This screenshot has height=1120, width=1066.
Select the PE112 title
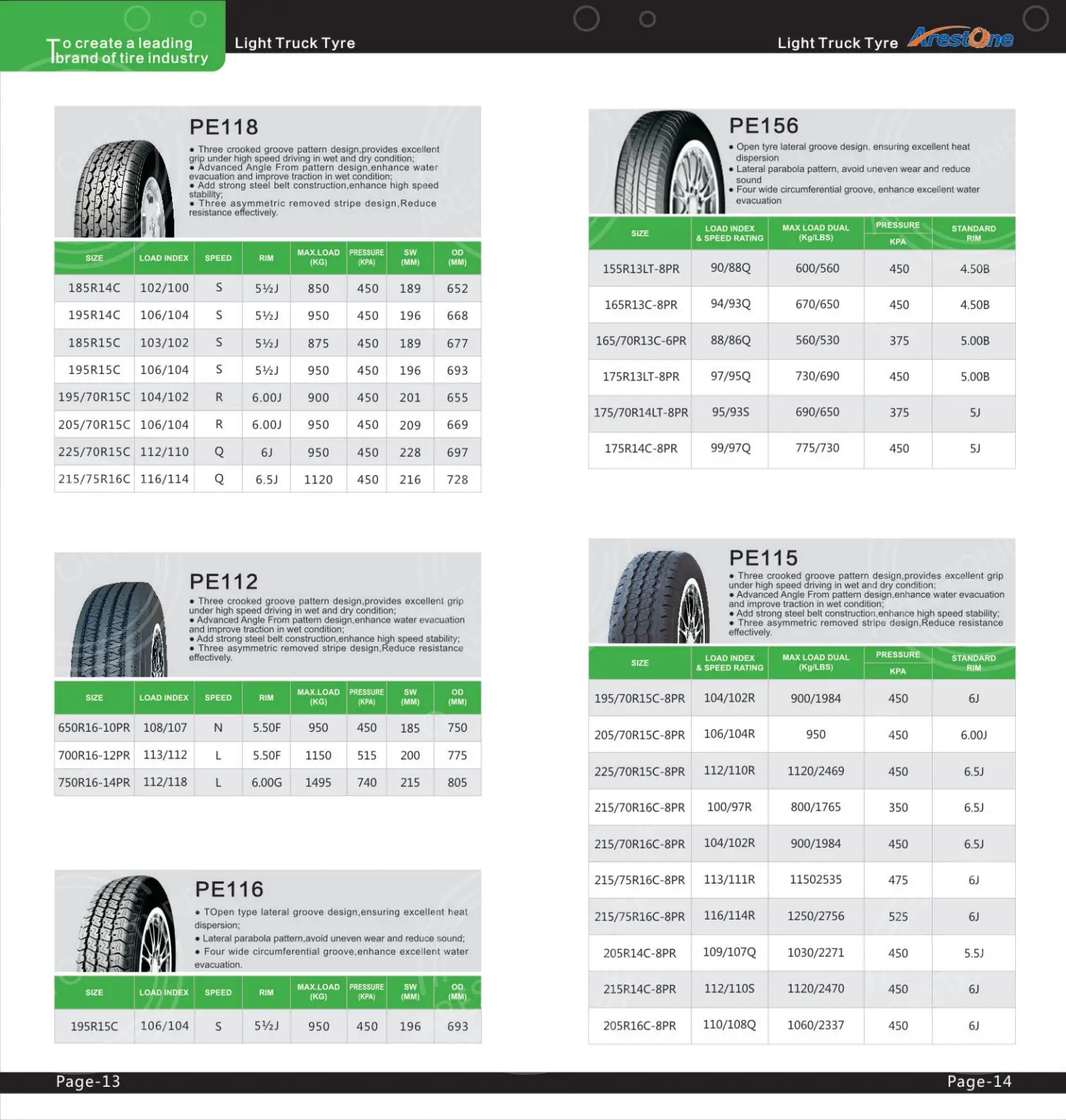pos(224,582)
